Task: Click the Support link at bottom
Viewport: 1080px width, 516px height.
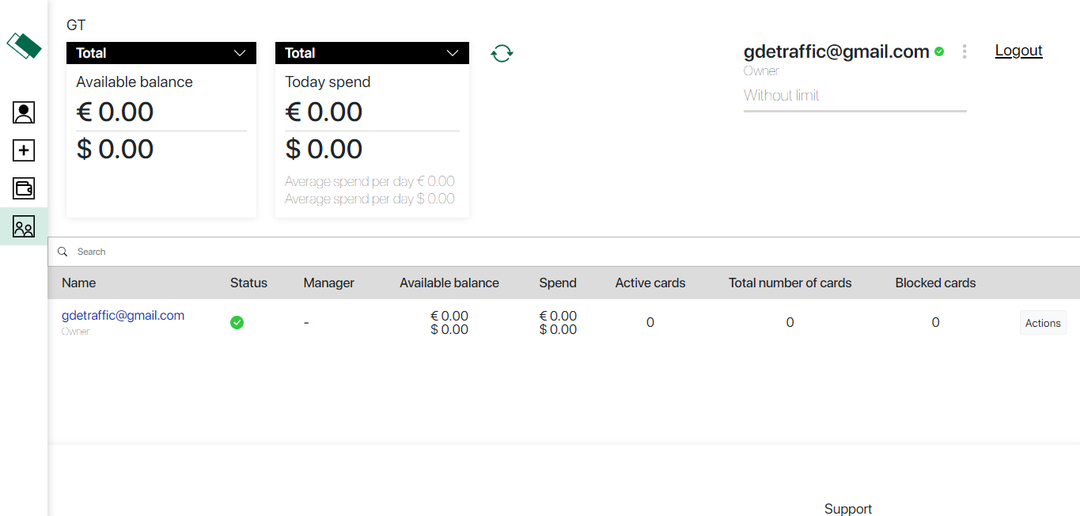Action: coord(847,508)
